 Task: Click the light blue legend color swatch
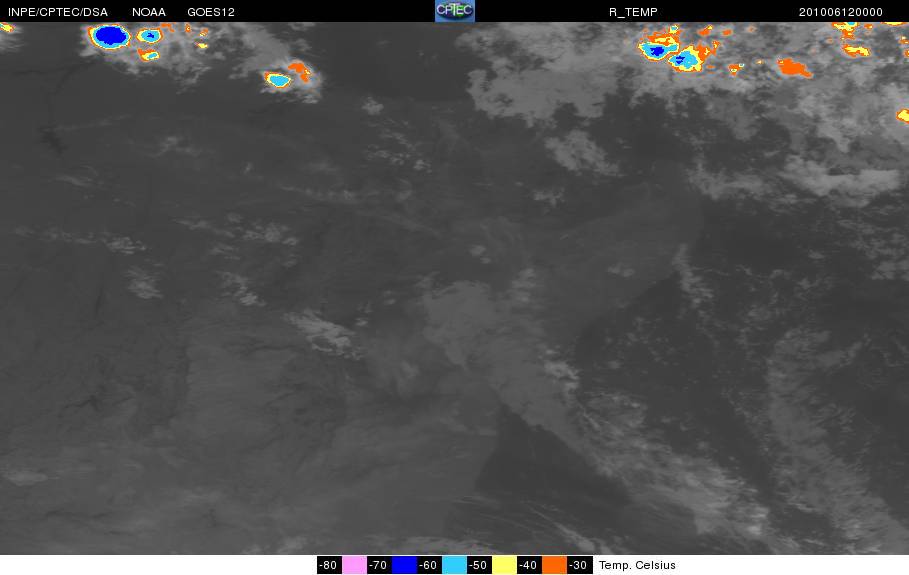coord(454,565)
